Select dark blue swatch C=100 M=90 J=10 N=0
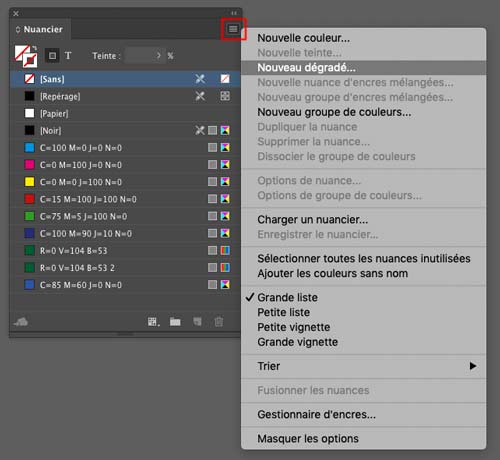The image size is (500, 460). (125, 233)
